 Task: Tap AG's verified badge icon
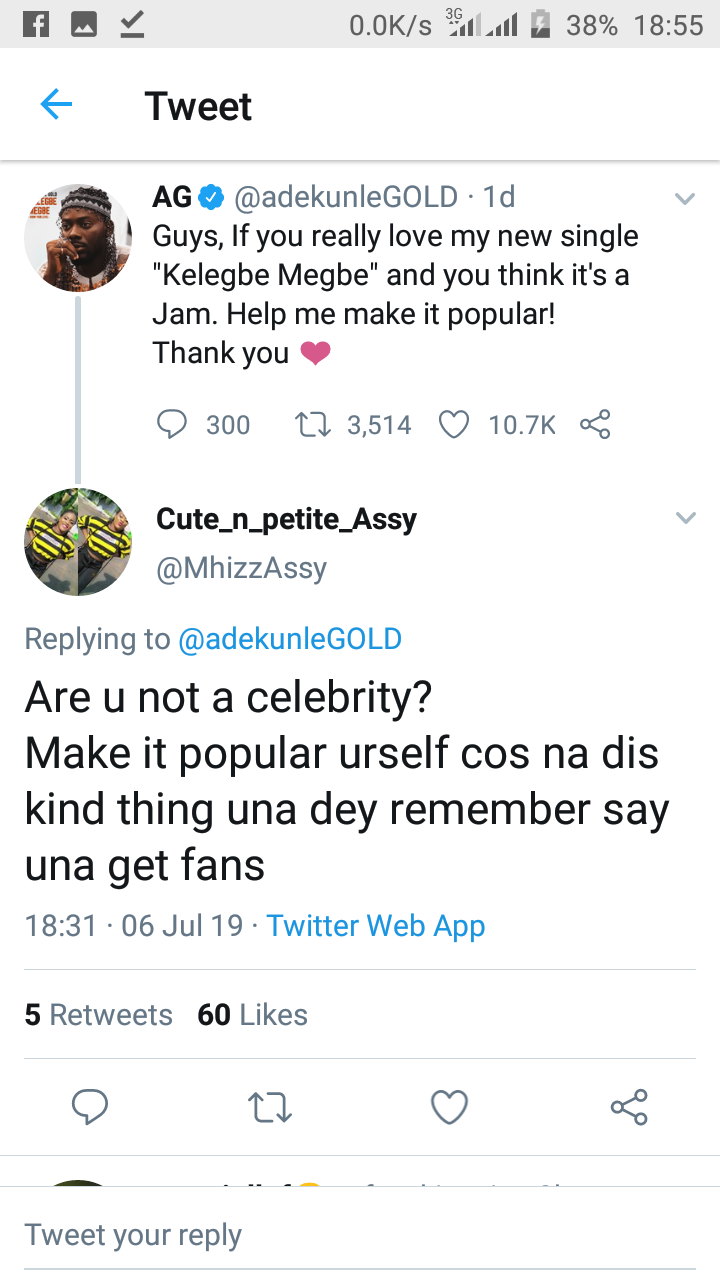click(x=211, y=198)
